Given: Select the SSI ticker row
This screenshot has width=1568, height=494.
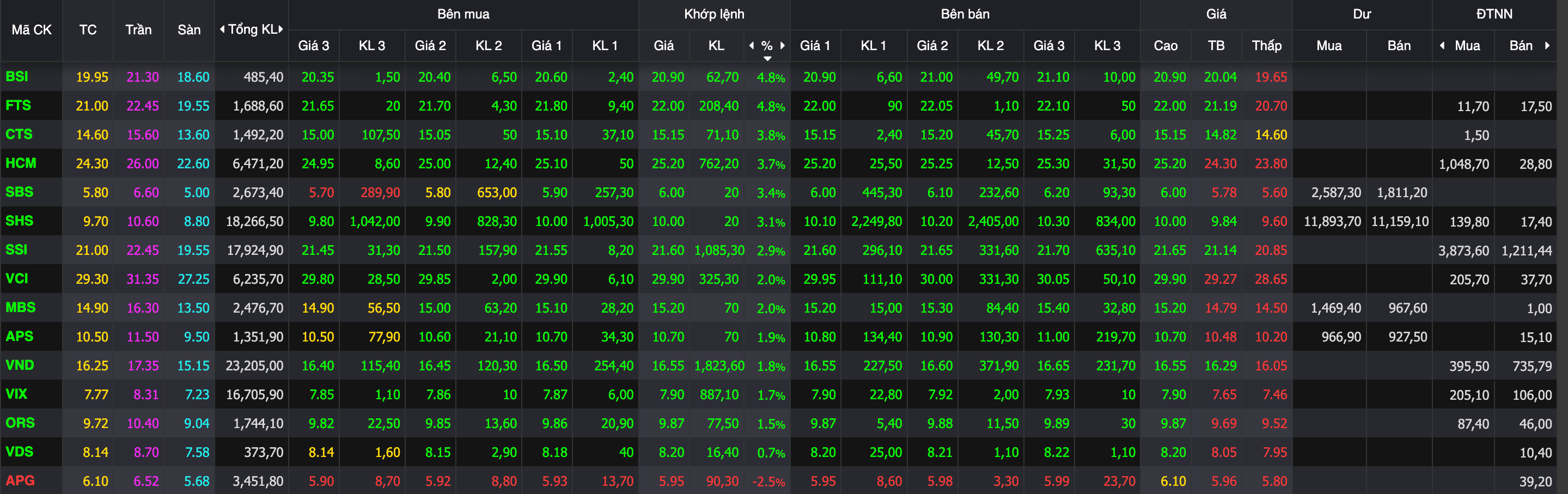Looking at the screenshot, I should [16, 250].
